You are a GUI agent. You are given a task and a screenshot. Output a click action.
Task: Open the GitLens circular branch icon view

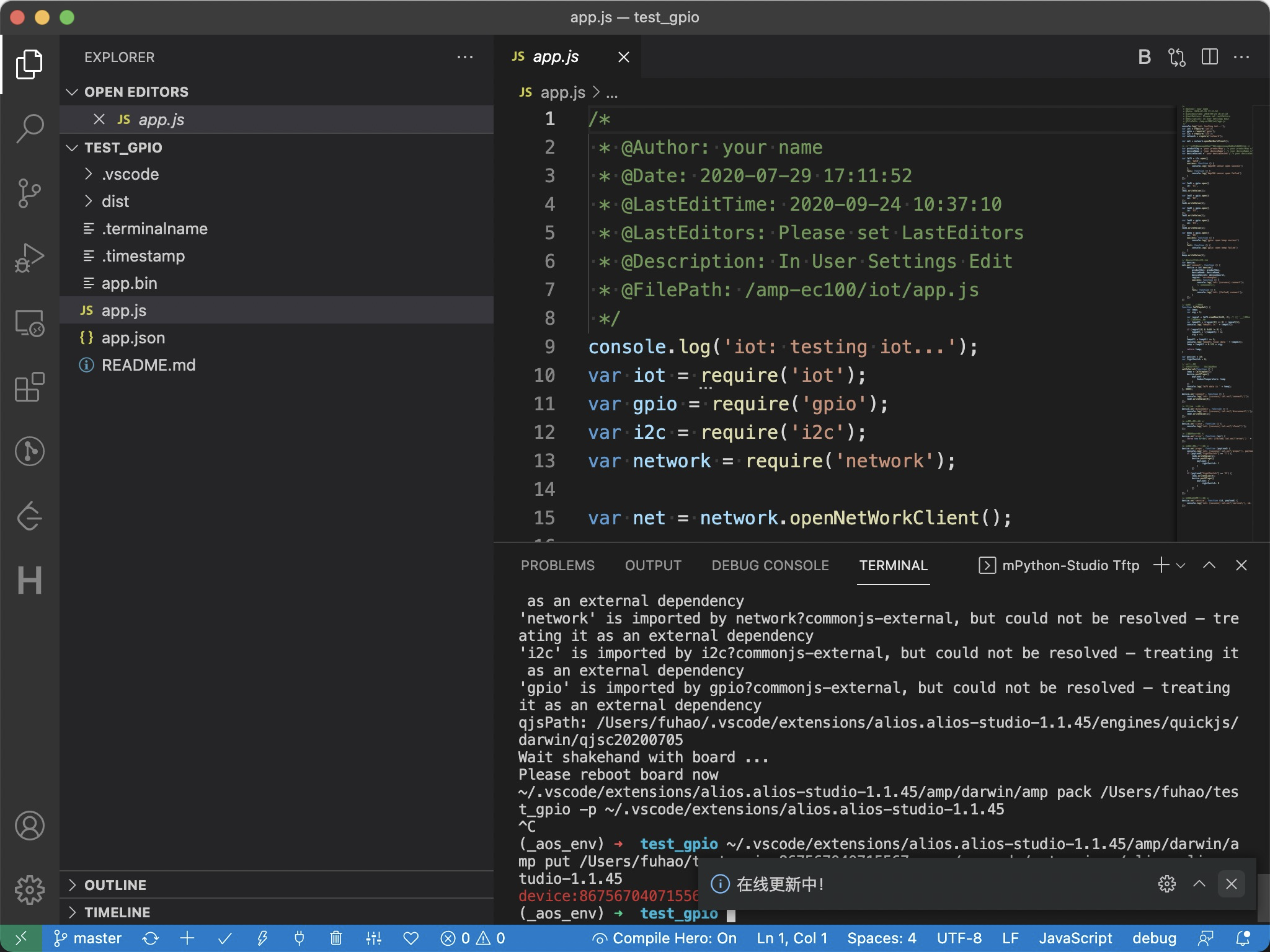coord(29,451)
